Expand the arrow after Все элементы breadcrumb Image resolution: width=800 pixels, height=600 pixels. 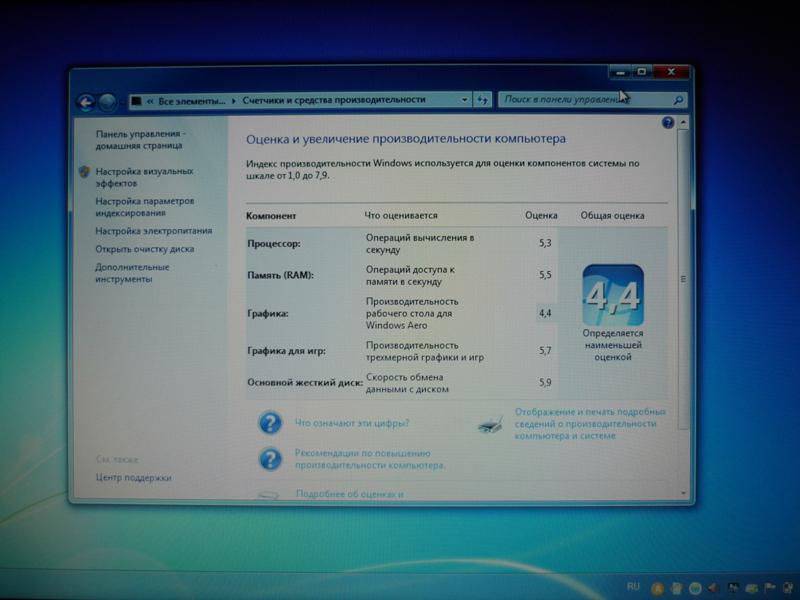pos(234,101)
